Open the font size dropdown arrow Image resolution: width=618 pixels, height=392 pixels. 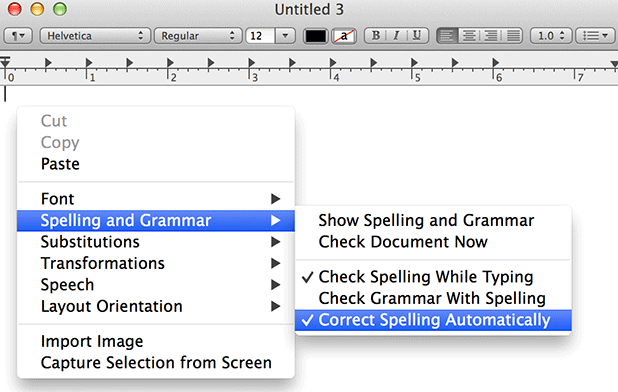(x=285, y=36)
